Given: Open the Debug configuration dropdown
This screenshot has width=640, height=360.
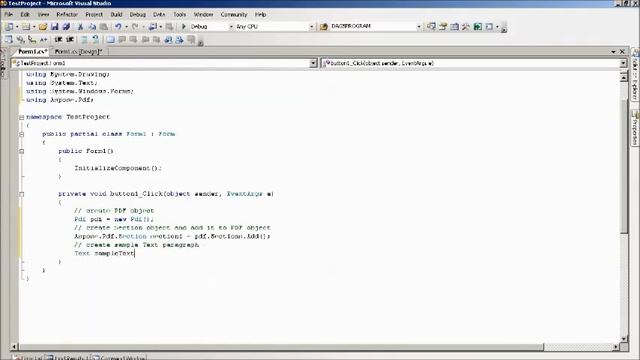Looking at the screenshot, I should [231, 27].
